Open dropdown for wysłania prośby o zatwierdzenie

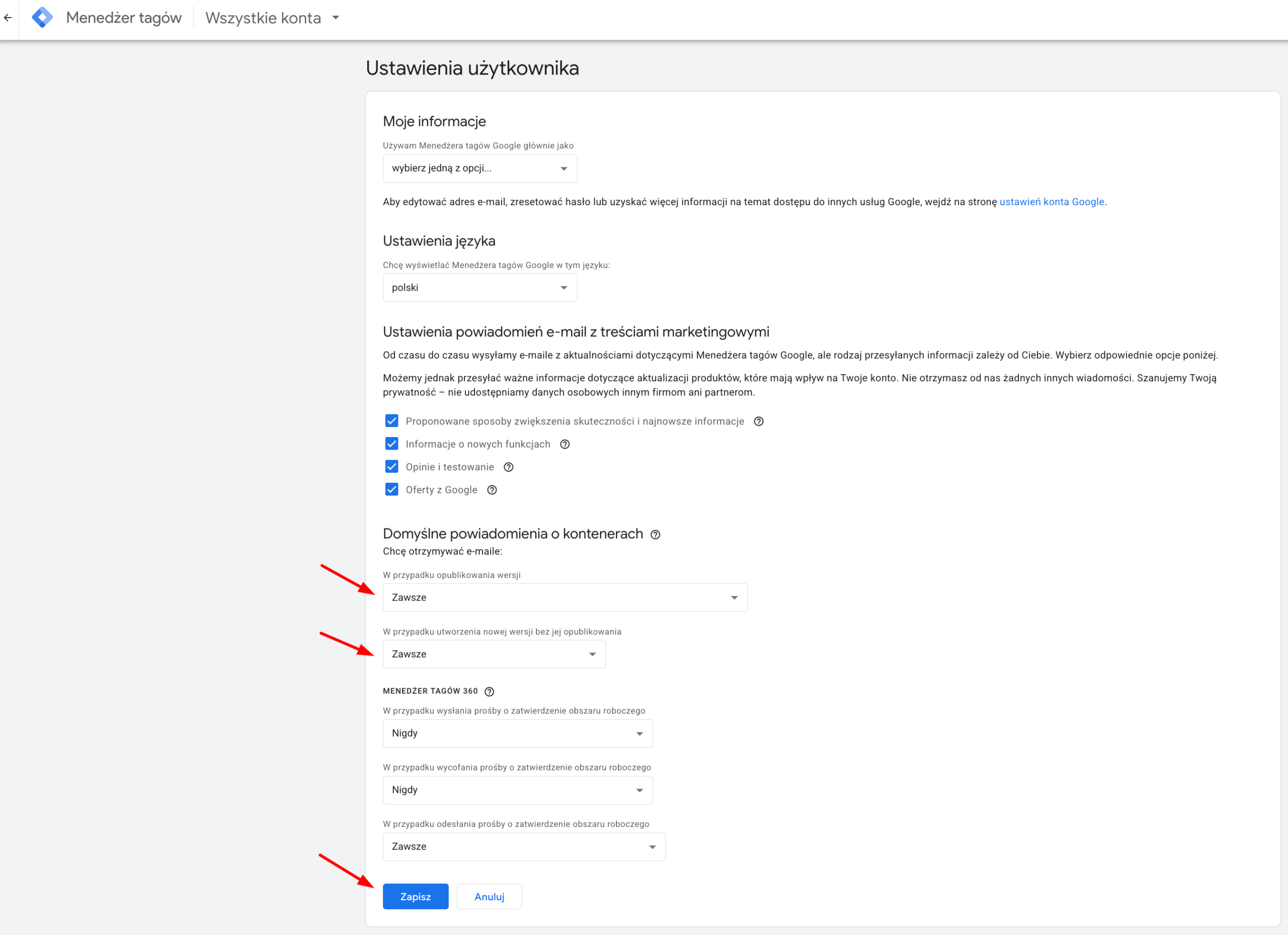518,733
